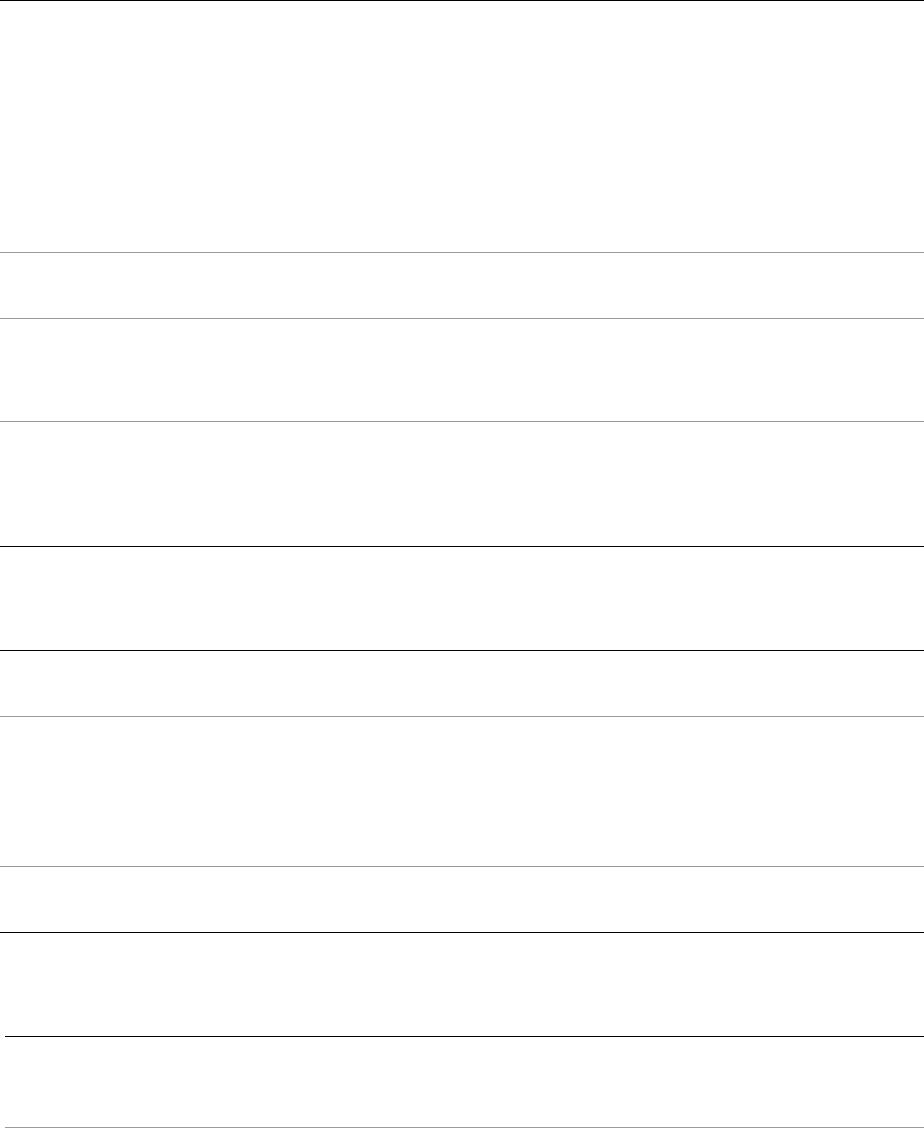
Task: Select the eighth narrow blank row from top
Action: pos(462,900)
